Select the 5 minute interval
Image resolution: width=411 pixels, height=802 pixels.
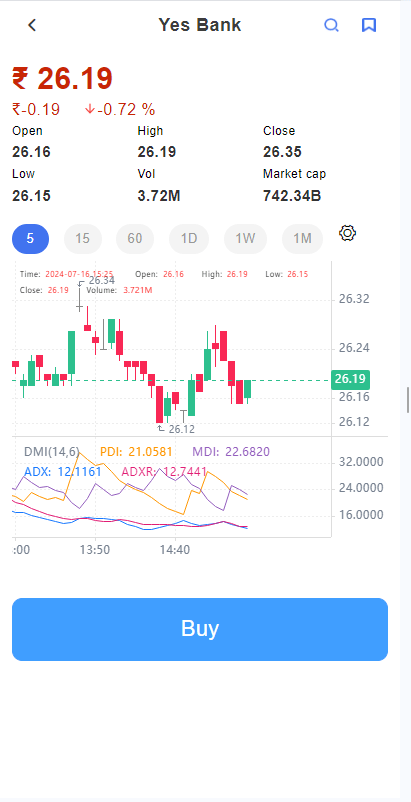[x=31, y=239]
